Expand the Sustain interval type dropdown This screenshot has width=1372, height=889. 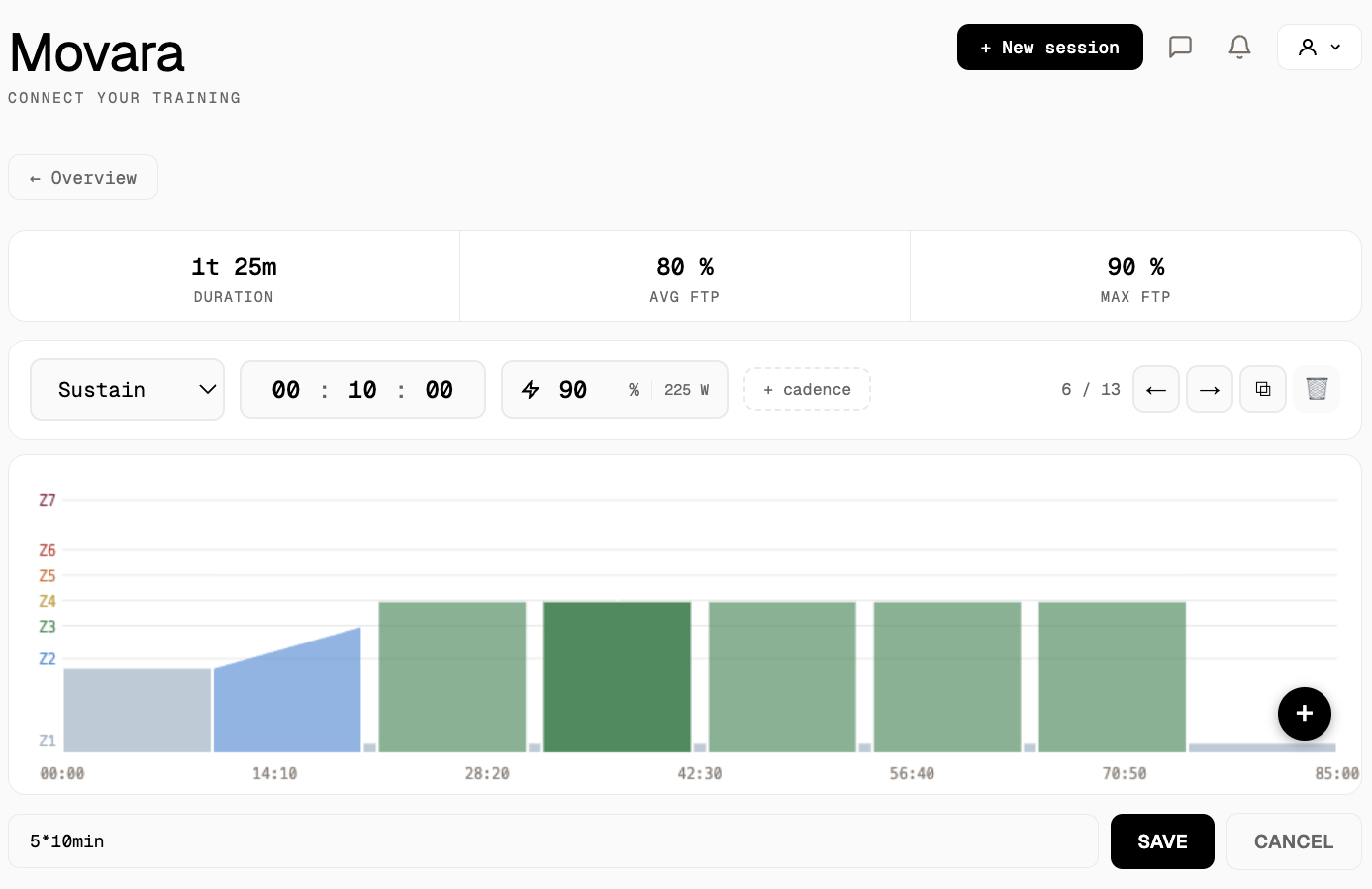point(128,390)
